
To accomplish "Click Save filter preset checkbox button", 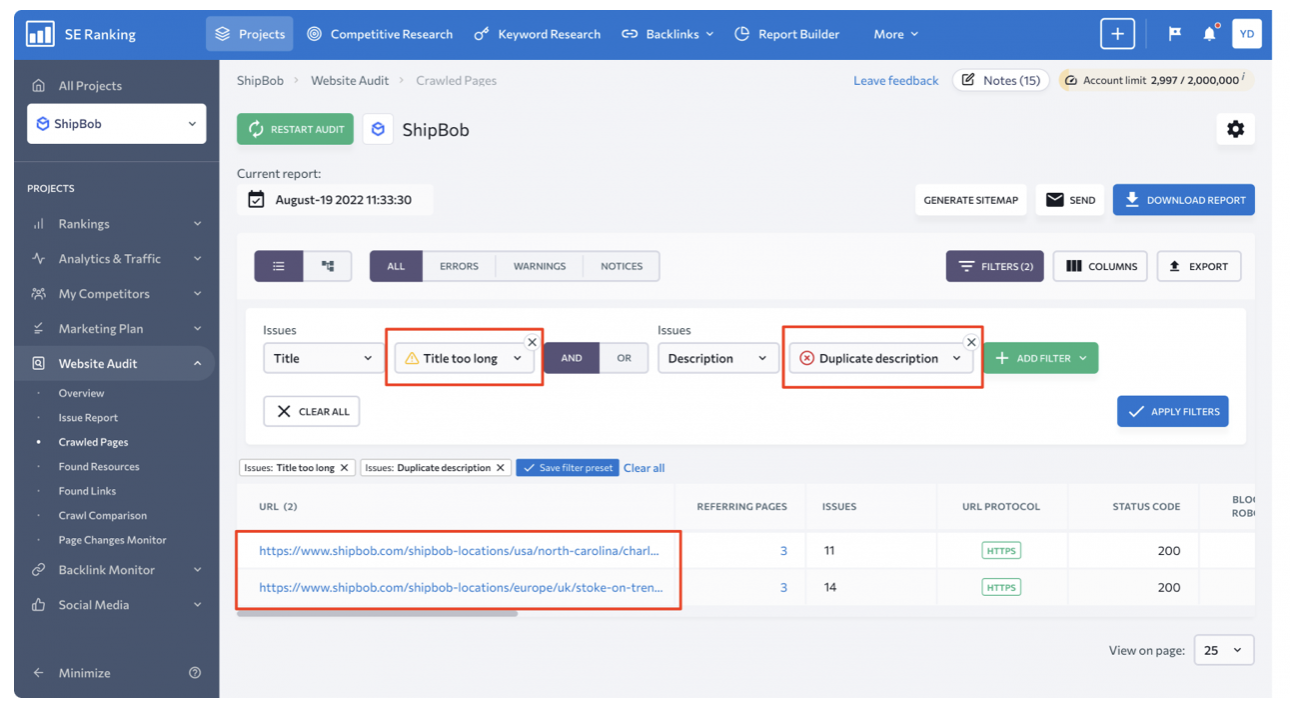I will click(x=567, y=468).
